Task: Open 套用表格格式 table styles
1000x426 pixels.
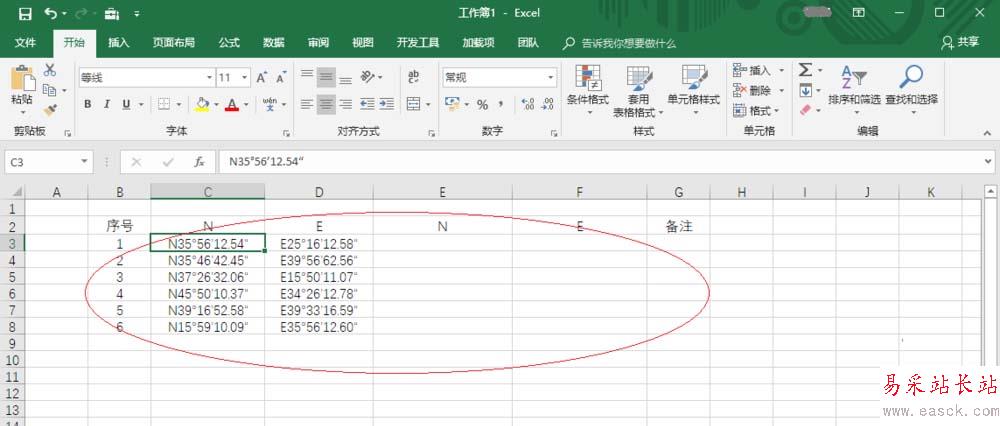Action: point(638,92)
